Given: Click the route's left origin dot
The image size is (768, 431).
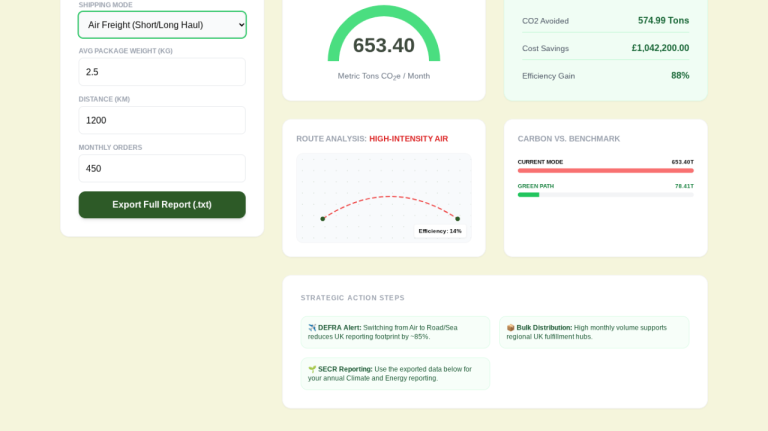Looking at the screenshot, I should point(322,218).
